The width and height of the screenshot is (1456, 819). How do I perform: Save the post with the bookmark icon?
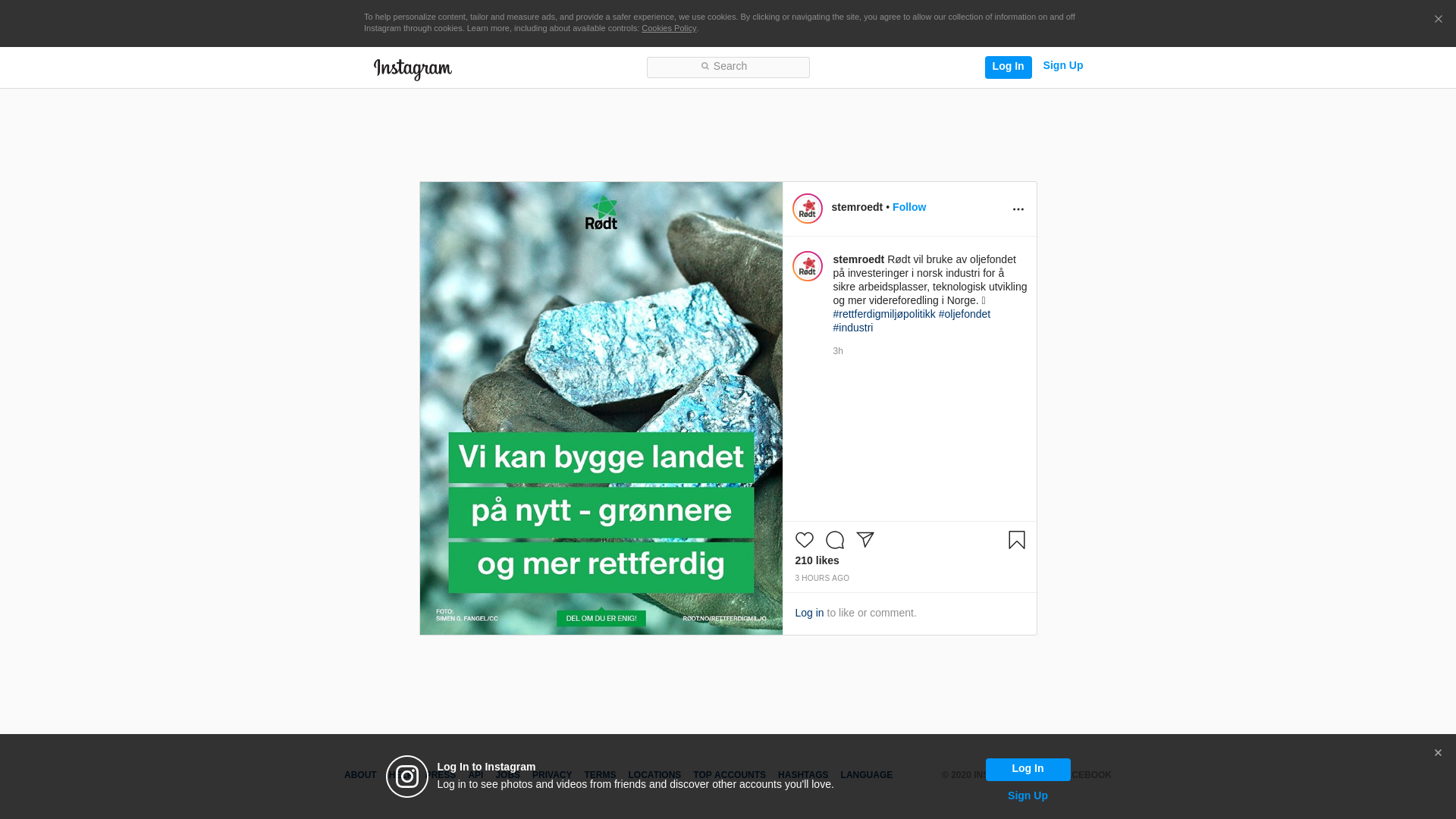[1017, 540]
